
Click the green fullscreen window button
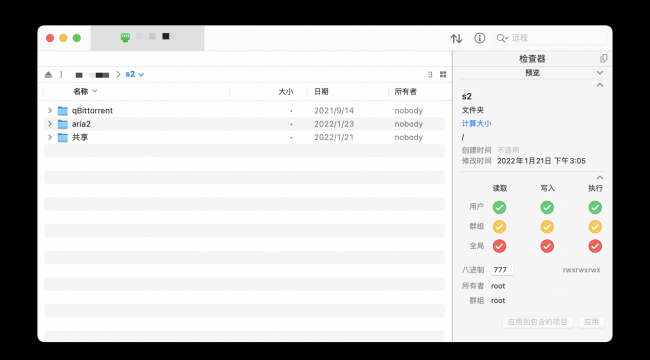[x=77, y=38]
